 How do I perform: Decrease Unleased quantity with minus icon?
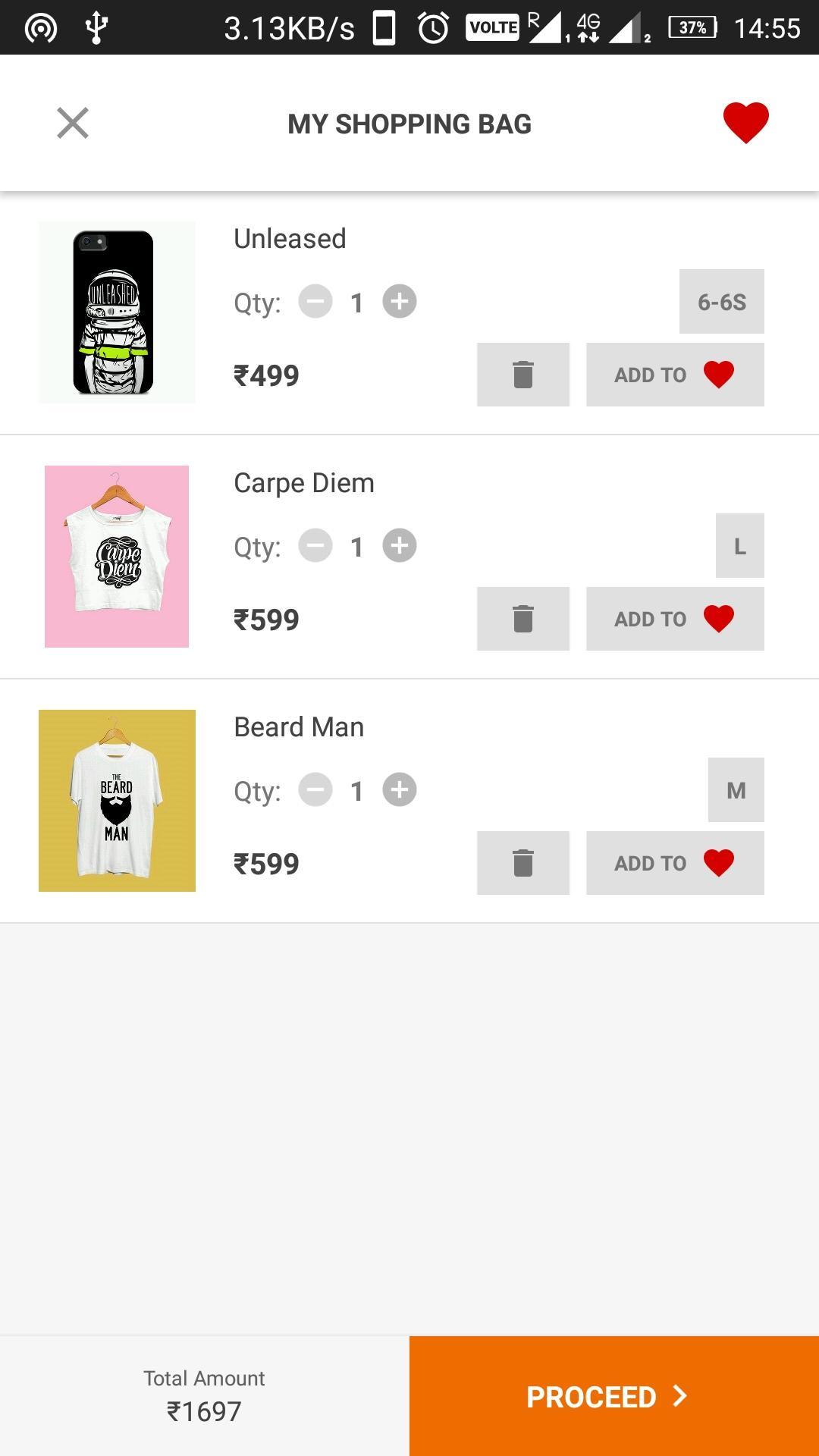[x=315, y=302]
